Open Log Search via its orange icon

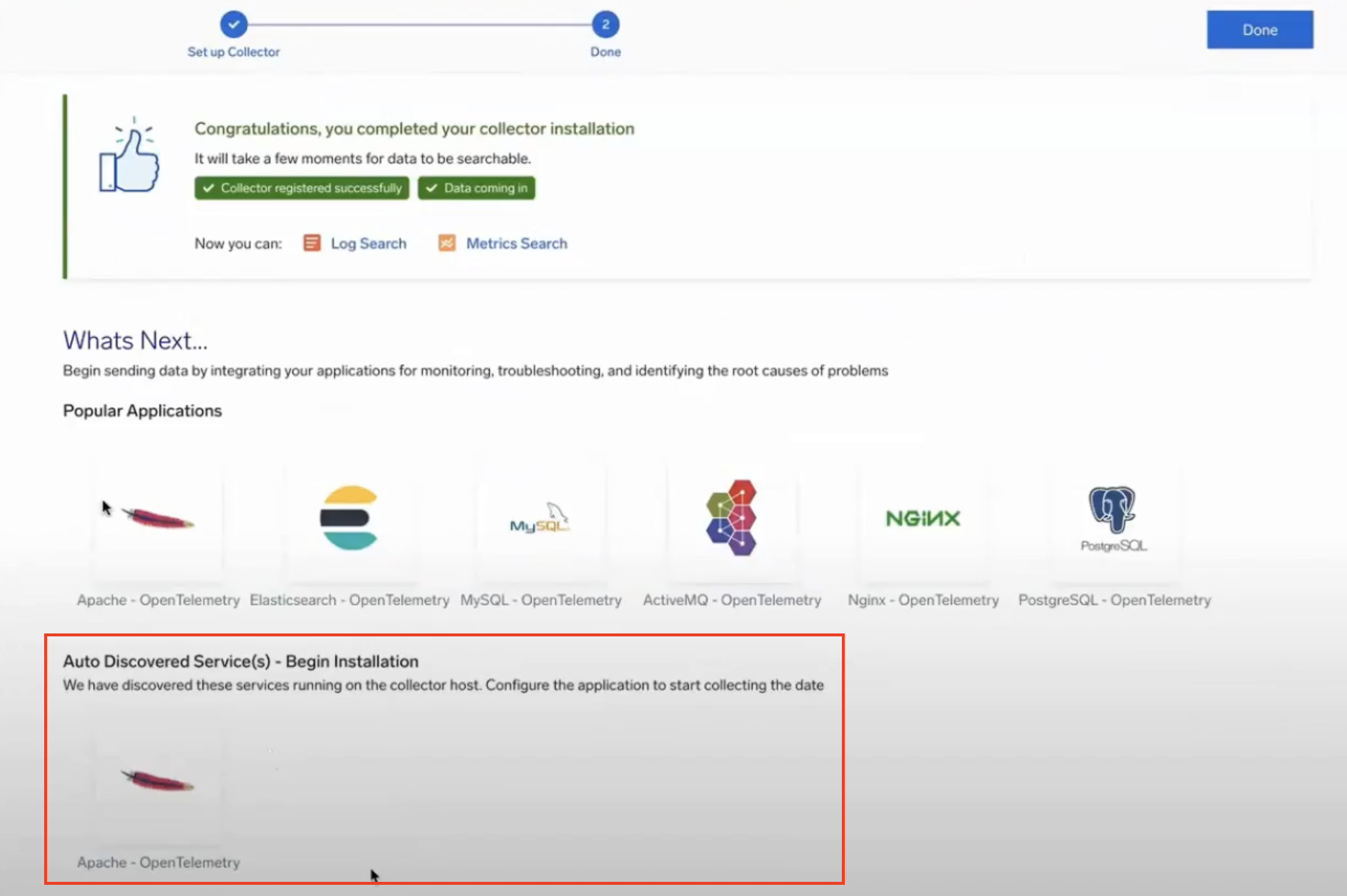coord(311,243)
